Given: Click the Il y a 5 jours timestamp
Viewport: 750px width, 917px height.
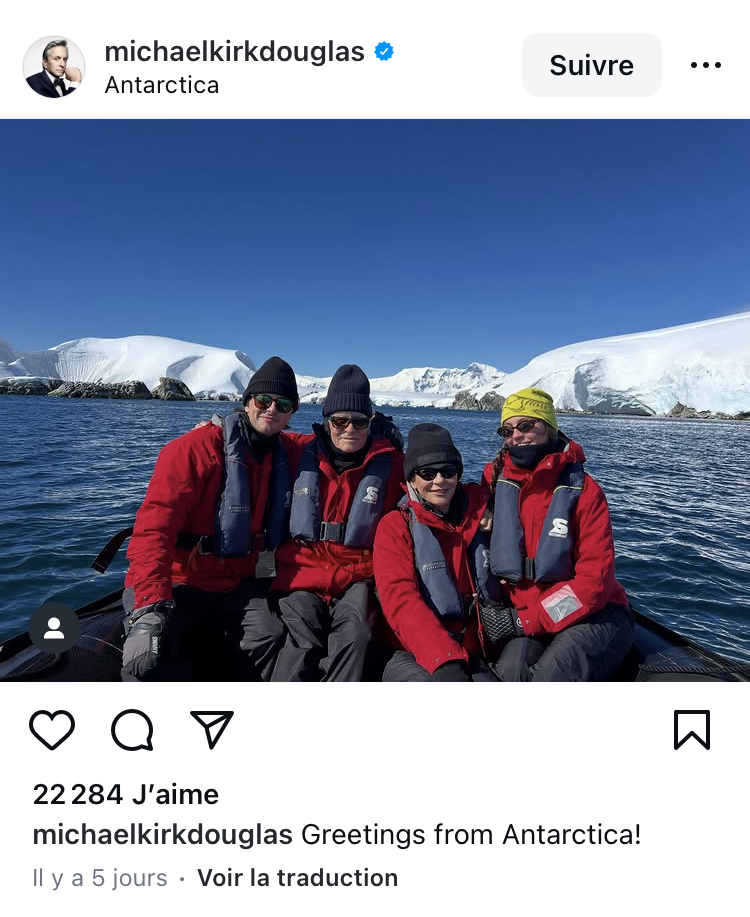Looking at the screenshot, I should click(100, 878).
